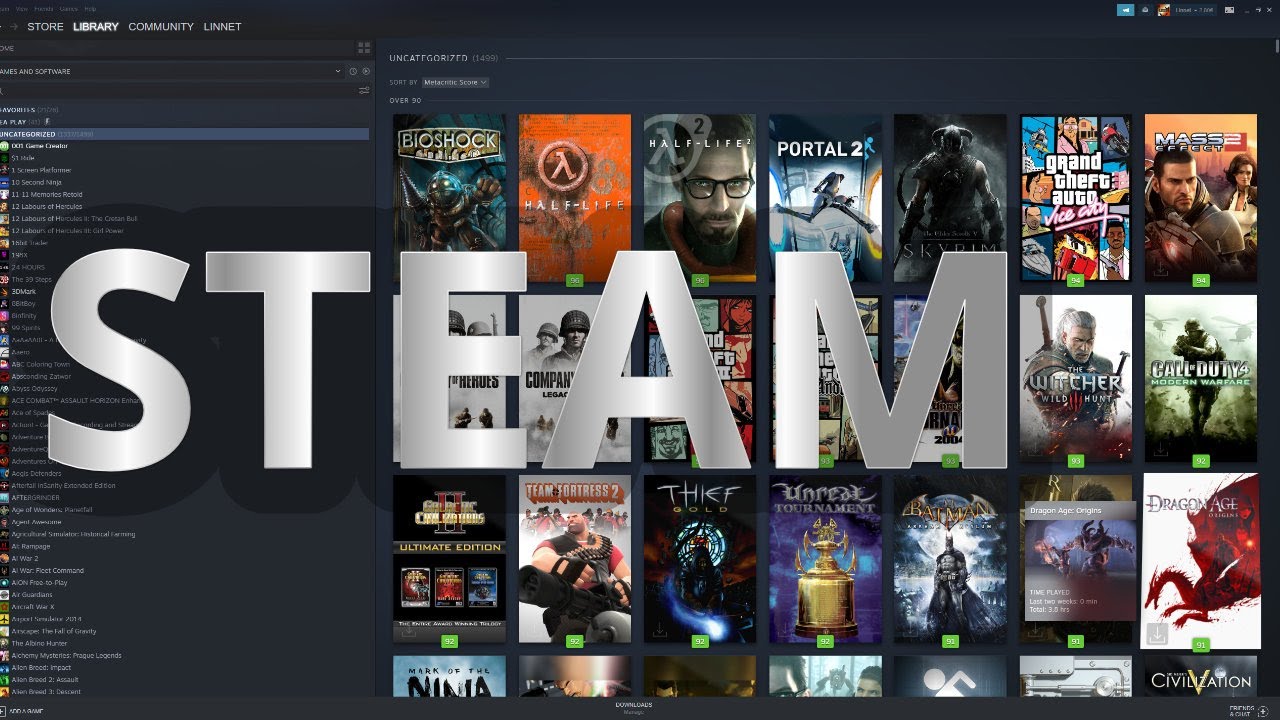Open the Help menu
Screen dimensions: 1280x720
pos(90,8)
